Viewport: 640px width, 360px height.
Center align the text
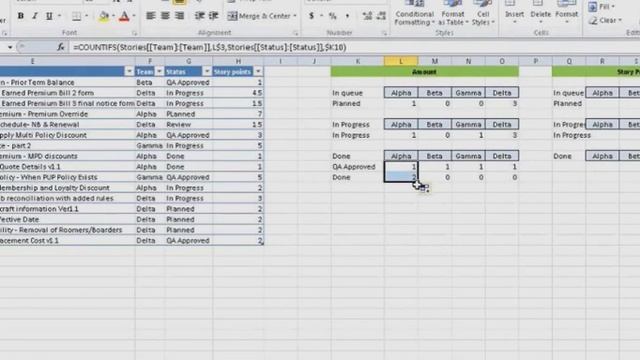click(165, 16)
